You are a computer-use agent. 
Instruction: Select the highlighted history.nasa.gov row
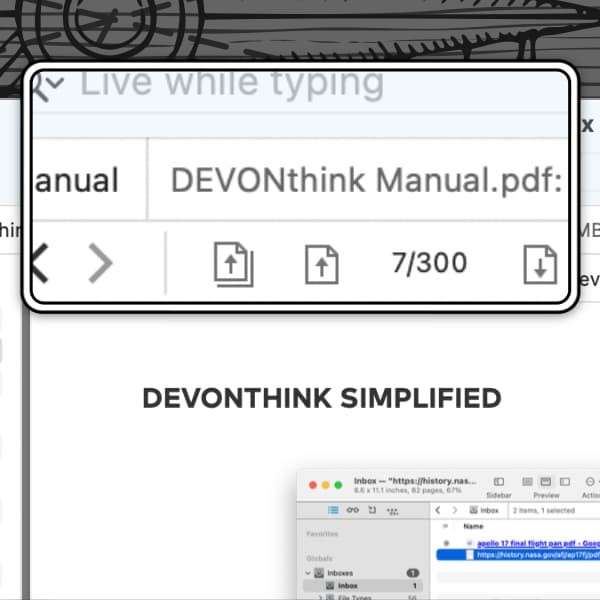[x=518, y=555]
